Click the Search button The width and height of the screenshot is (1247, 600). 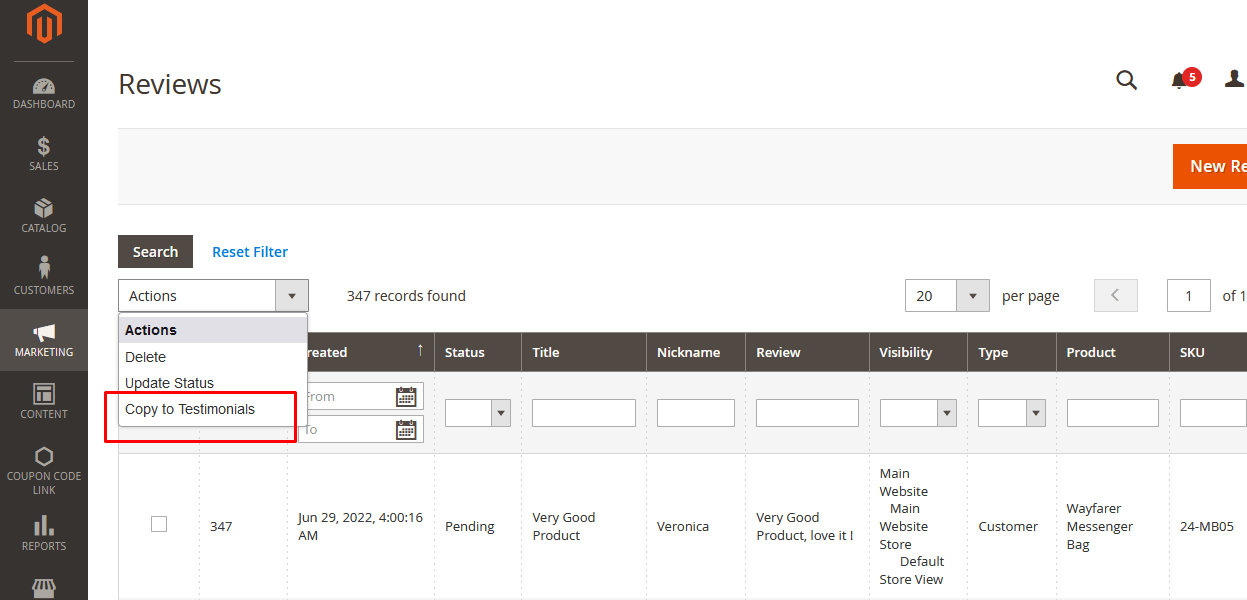point(155,252)
